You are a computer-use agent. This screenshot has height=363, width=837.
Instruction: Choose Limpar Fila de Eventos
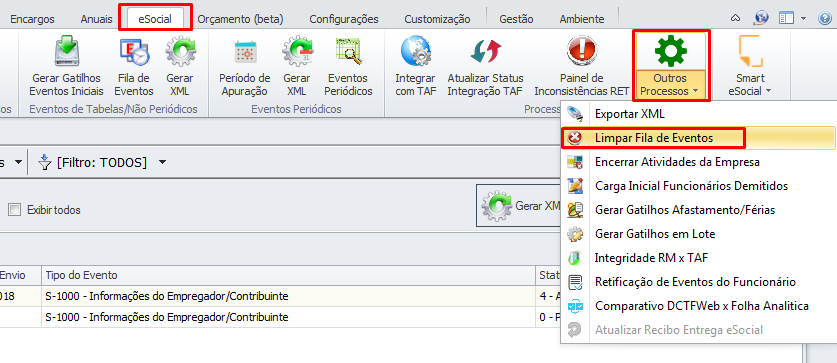(x=698, y=138)
